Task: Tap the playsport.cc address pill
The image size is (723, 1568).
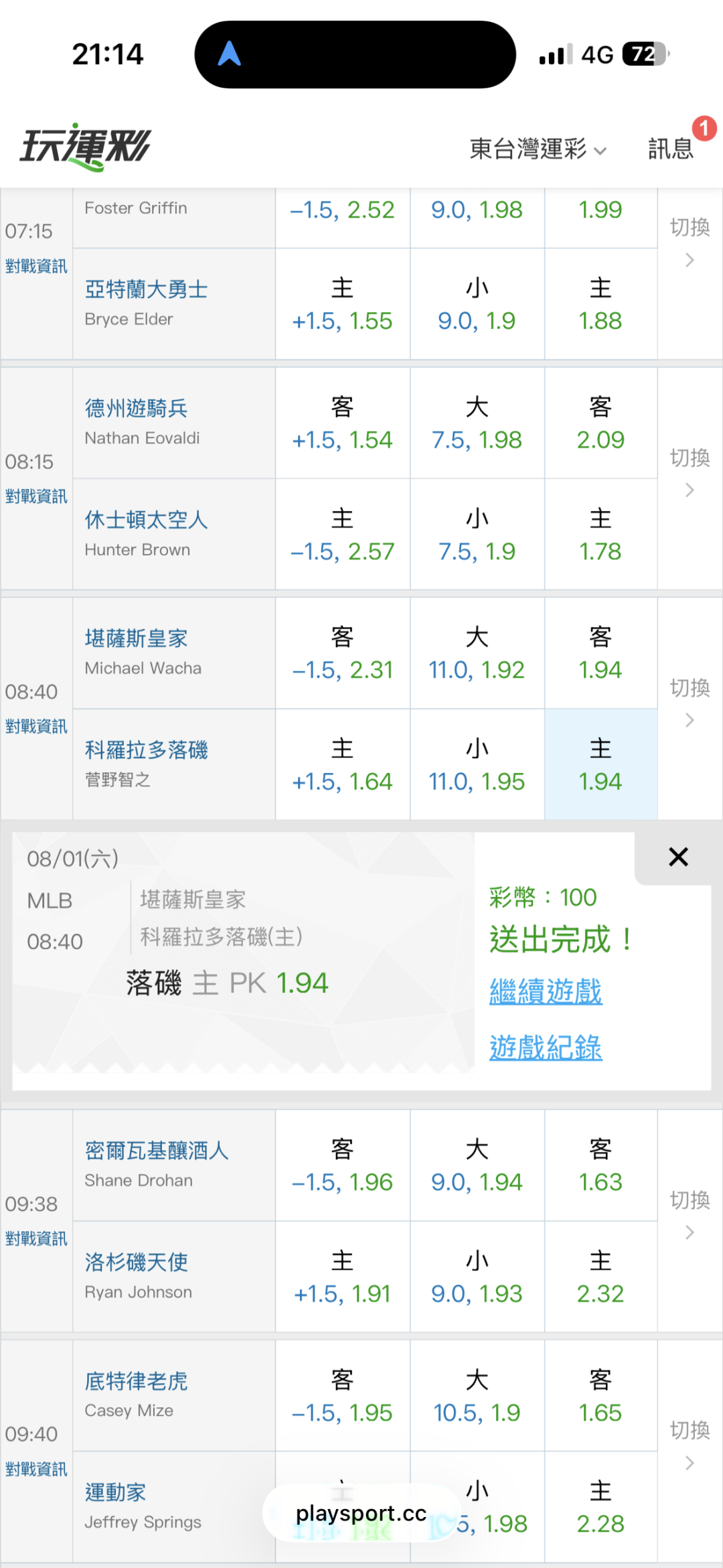Action: pyautogui.click(x=361, y=1513)
